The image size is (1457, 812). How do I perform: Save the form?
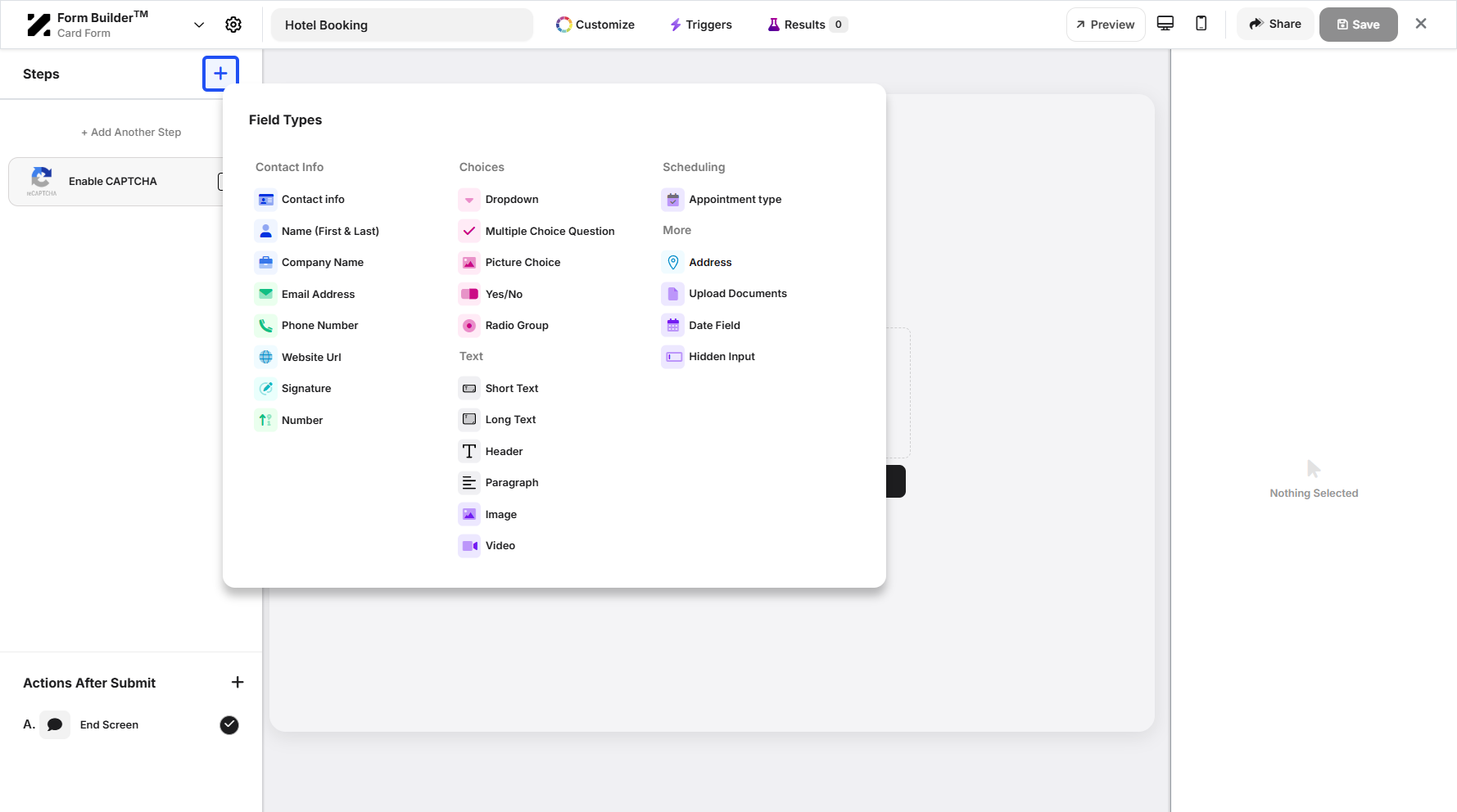[x=1358, y=25]
